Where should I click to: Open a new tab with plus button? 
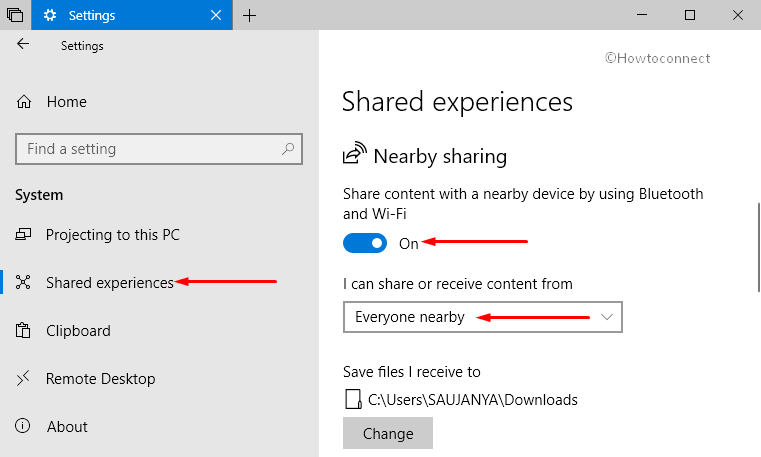click(x=249, y=16)
